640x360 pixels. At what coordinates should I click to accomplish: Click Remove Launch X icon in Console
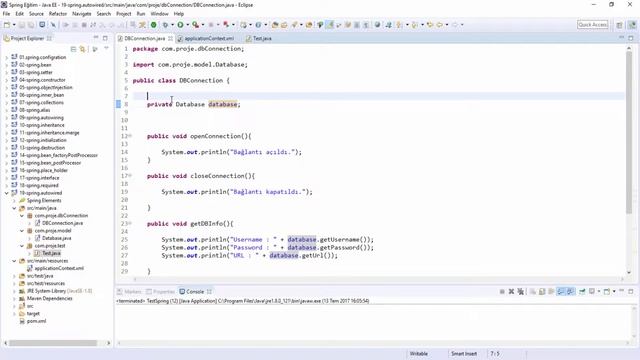pos(511,291)
